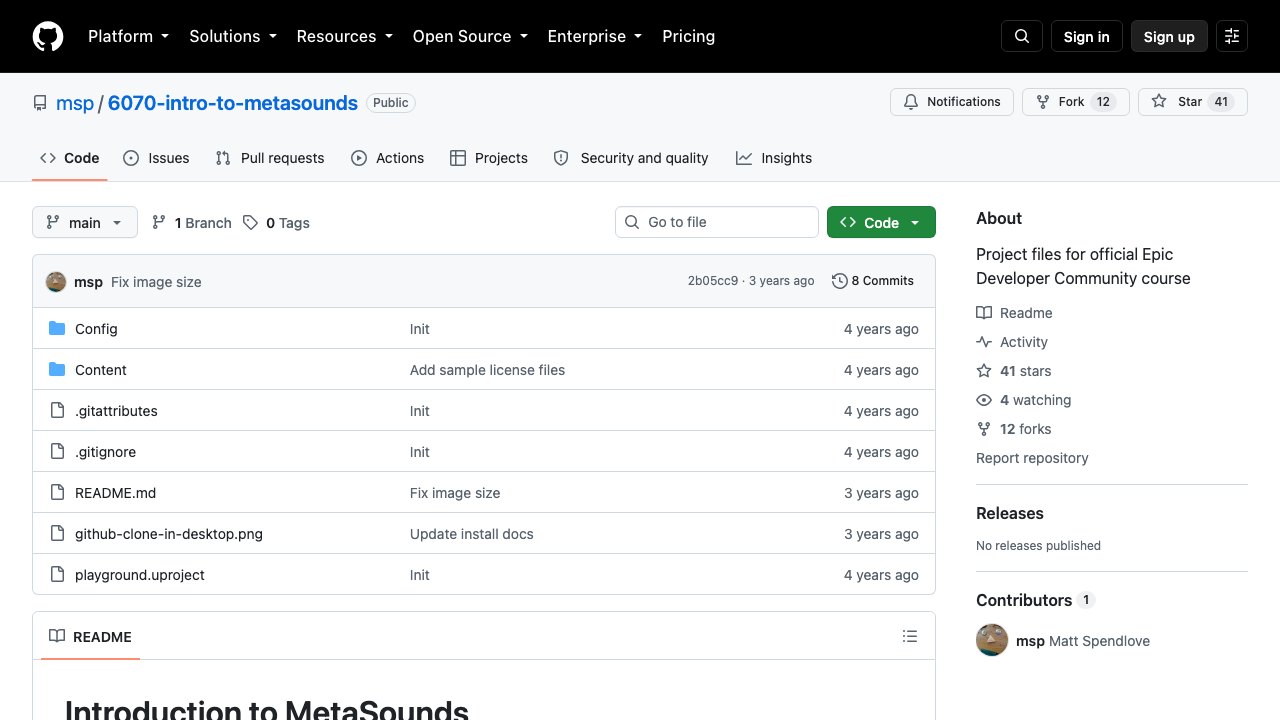Open msp Matt Spendlove contributor profile
The width and height of the screenshot is (1280, 720).
click(1083, 641)
